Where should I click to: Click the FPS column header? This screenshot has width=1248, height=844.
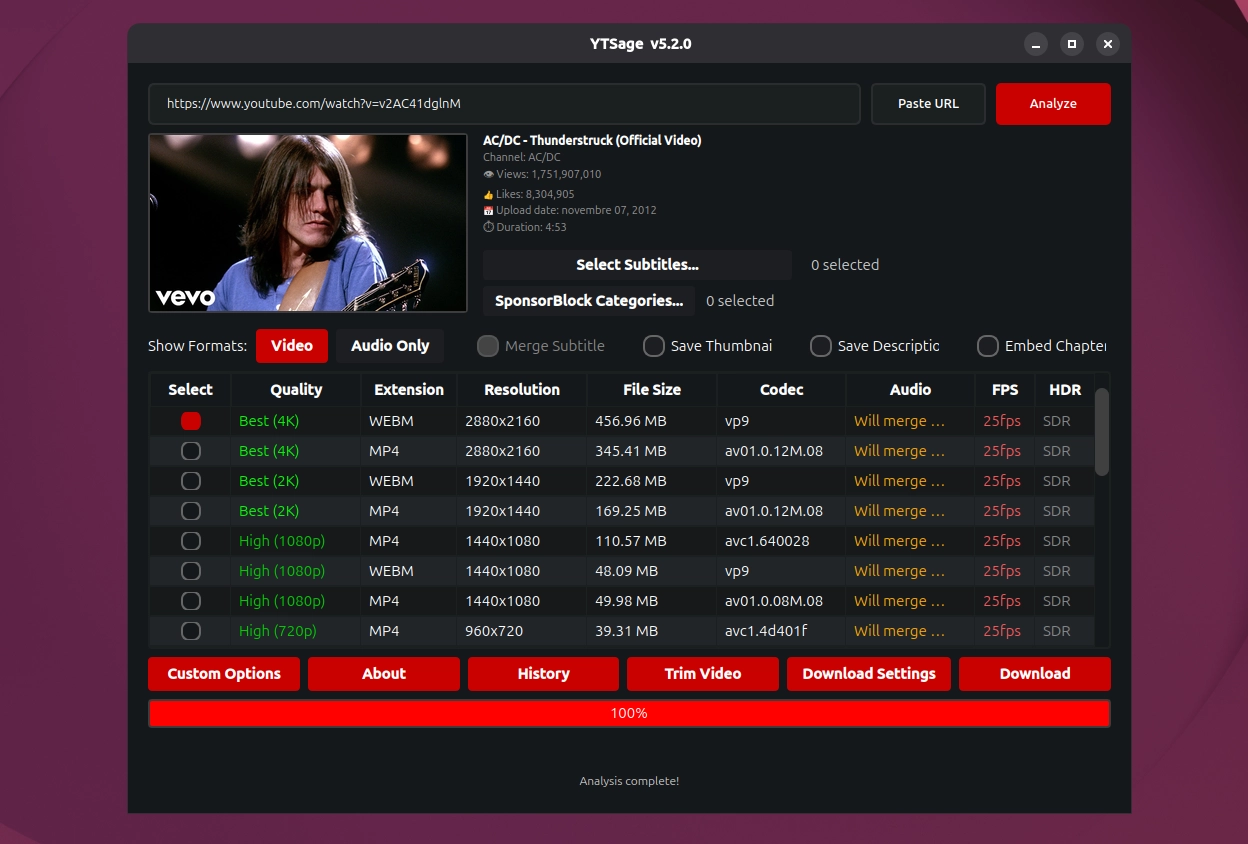point(1005,390)
